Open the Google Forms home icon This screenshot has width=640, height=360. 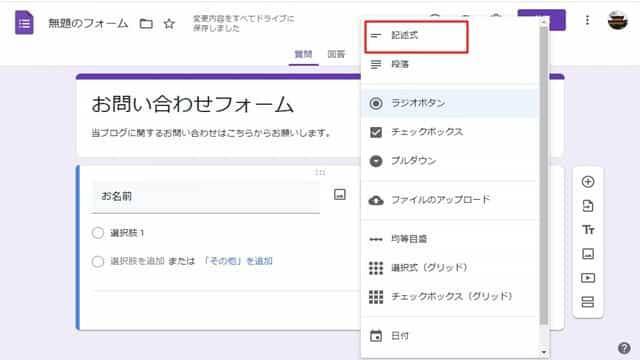pyautogui.click(x=24, y=23)
